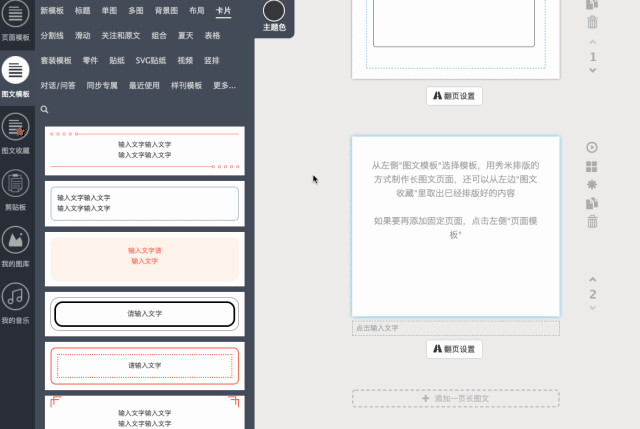Click the play preview icon for page 2
The image size is (640, 429).
(x=592, y=147)
